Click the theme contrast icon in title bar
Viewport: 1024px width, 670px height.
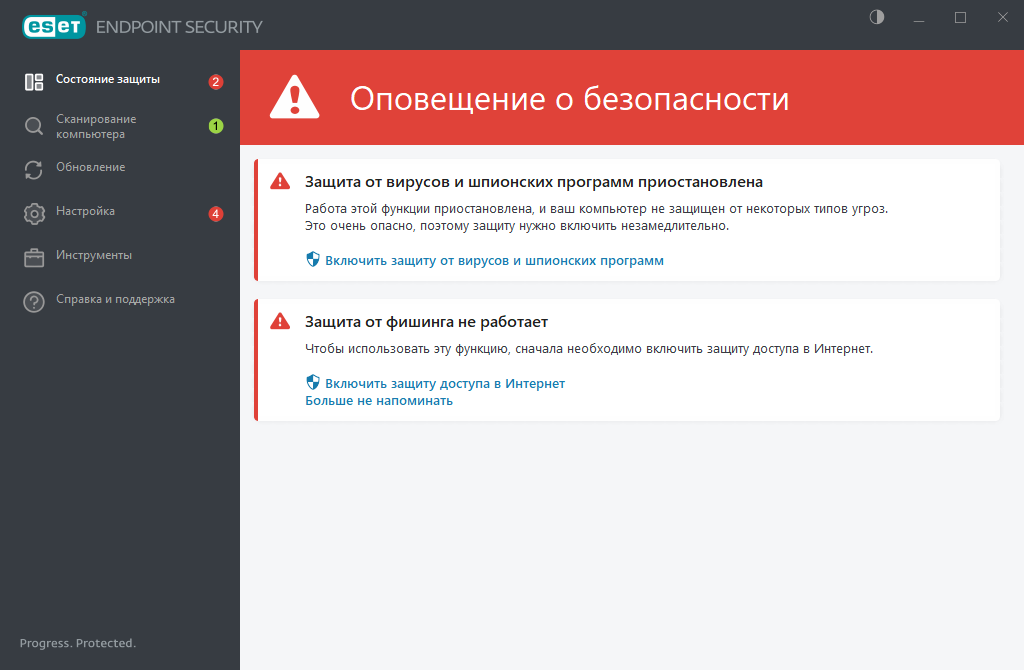pyautogui.click(x=876, y=17)
